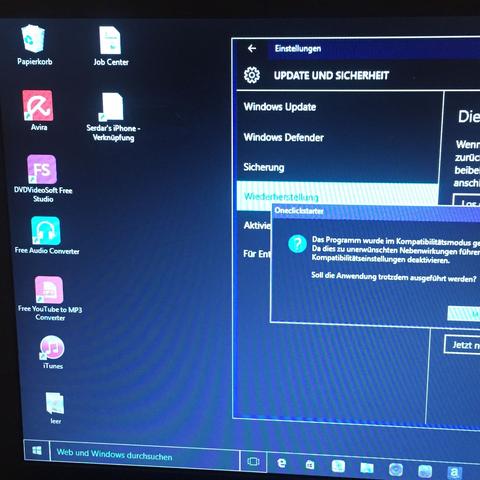Click the question mark icon in Oneclickstarter dialog
Image resolution: width=480 pixels, height=480 pixels.
click(297, 244)
